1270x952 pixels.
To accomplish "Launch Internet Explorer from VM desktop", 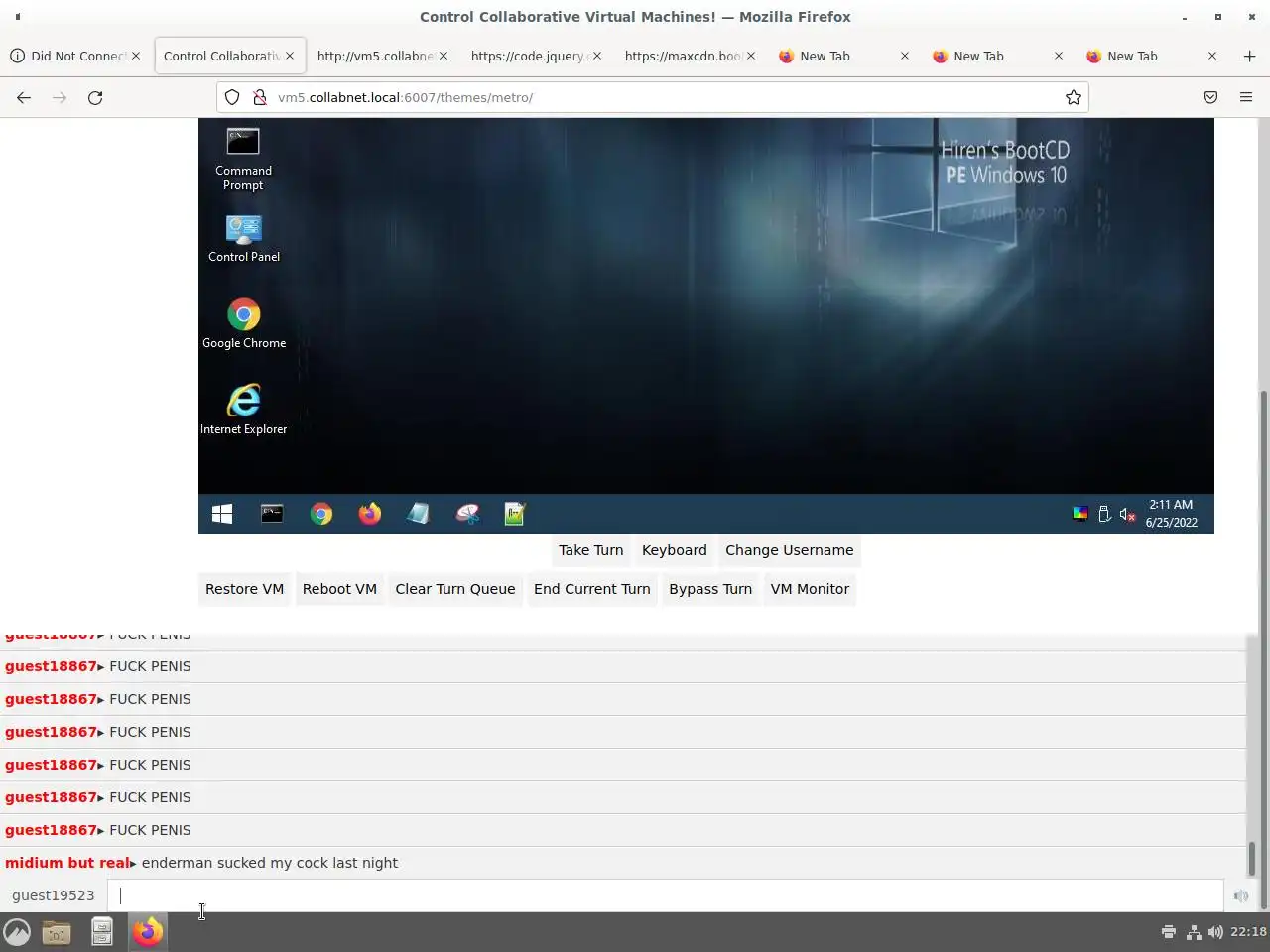I will coord(243,410).
